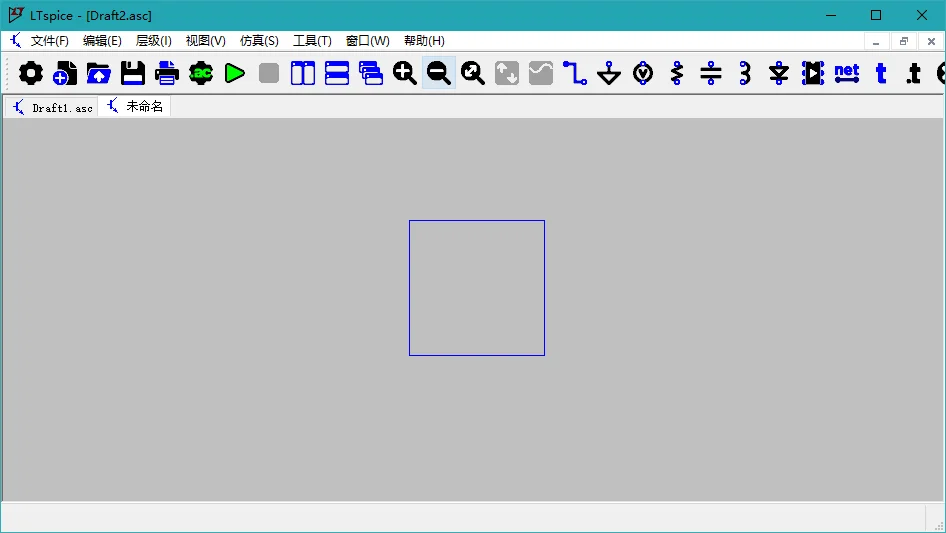Maximize the LTspice window
946x533 pixels.
[876, 15]
